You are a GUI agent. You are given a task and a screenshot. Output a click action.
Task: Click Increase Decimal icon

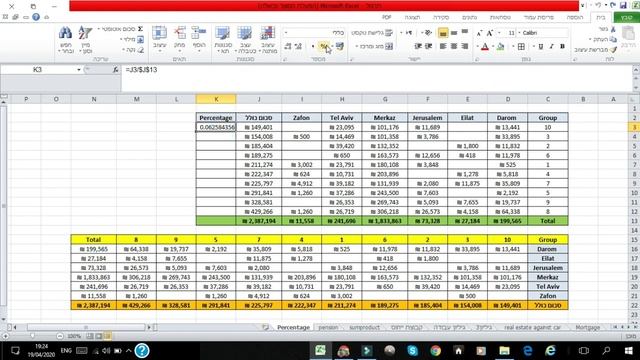point(298,47)
